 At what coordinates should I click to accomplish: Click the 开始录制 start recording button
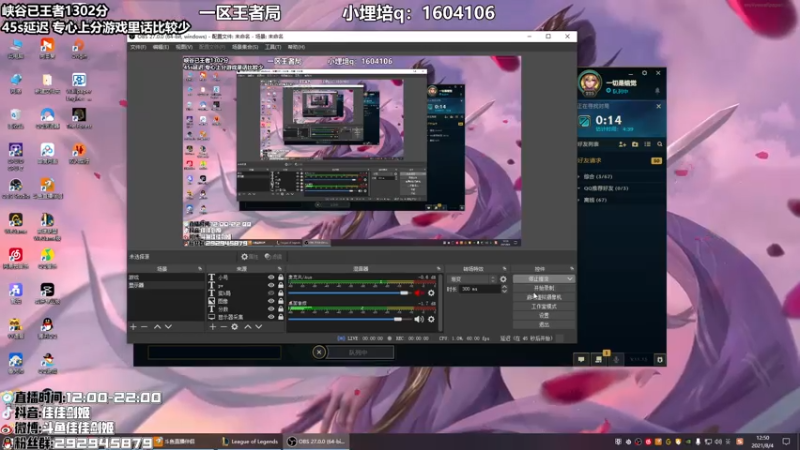tap(544, 288)
